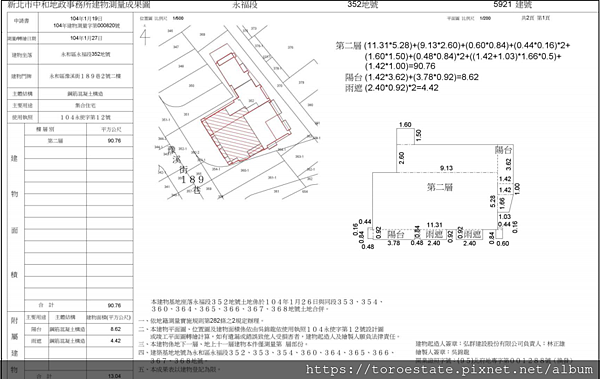The width and height of the screenshot is (600, 379).
Task: Click the 第二層 area formula's first line
Action: [x=453, y=46]
